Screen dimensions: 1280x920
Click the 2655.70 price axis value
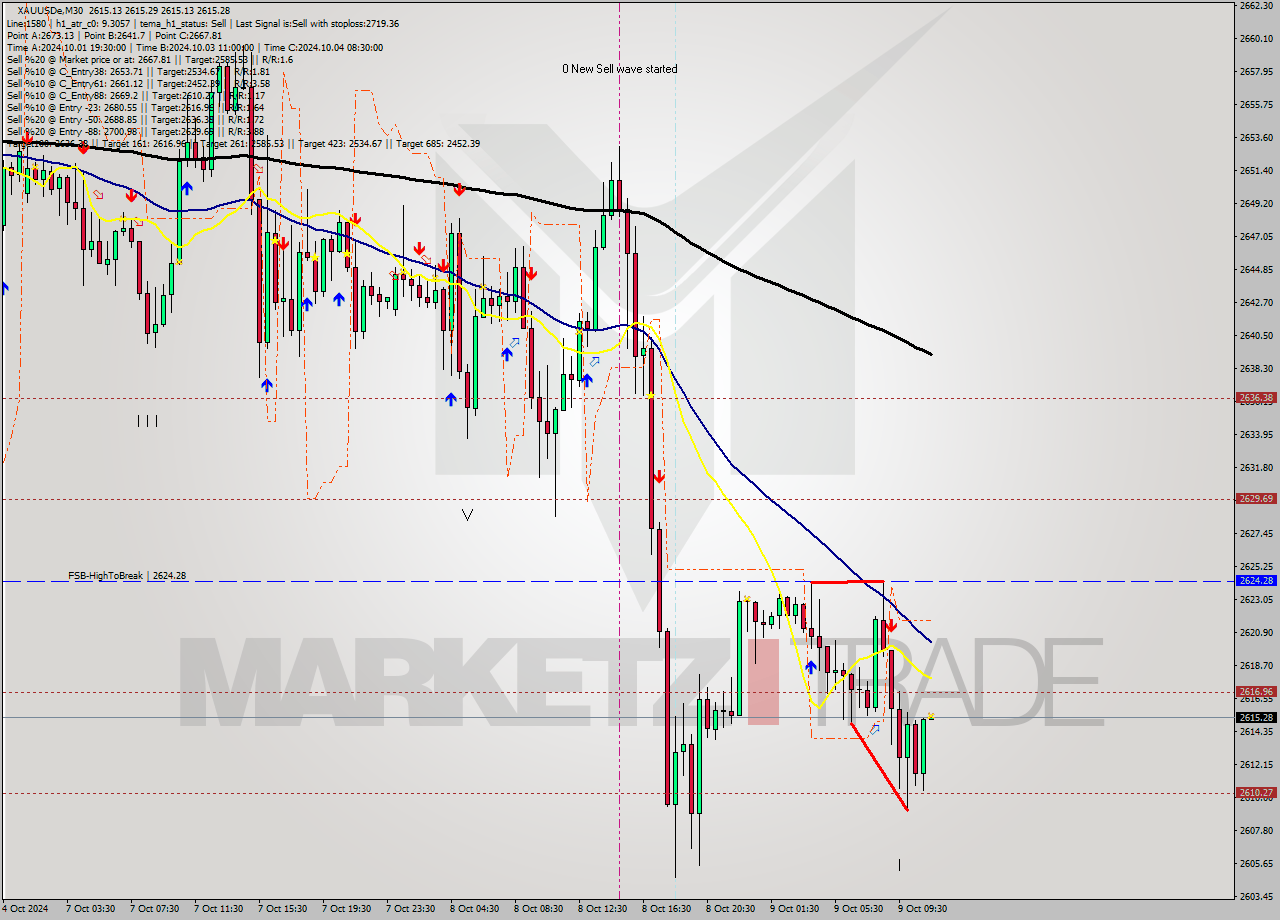1256,104
